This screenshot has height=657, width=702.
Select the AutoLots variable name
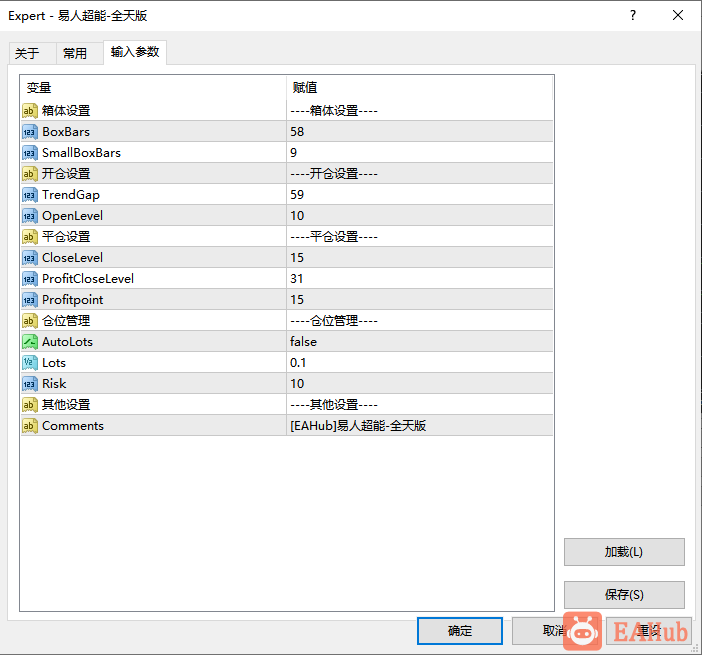[67, 342]
